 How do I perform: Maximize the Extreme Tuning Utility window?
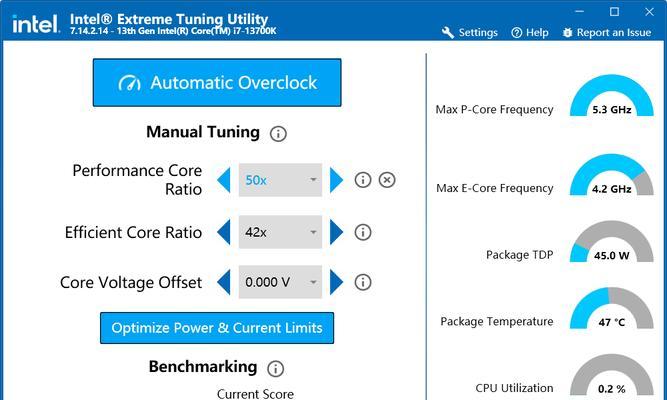tap(614, 12)
